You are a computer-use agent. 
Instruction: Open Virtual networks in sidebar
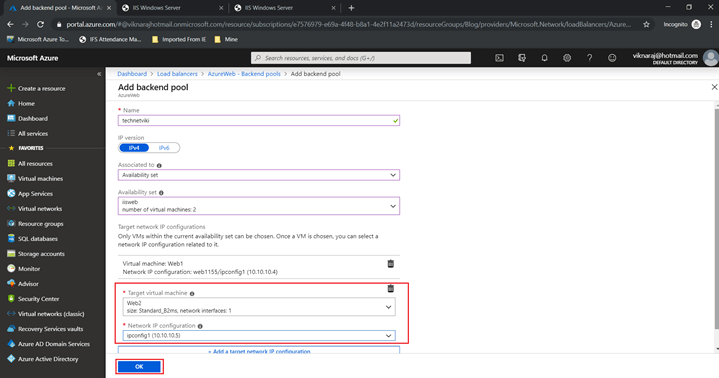click(x=34, y=208)
